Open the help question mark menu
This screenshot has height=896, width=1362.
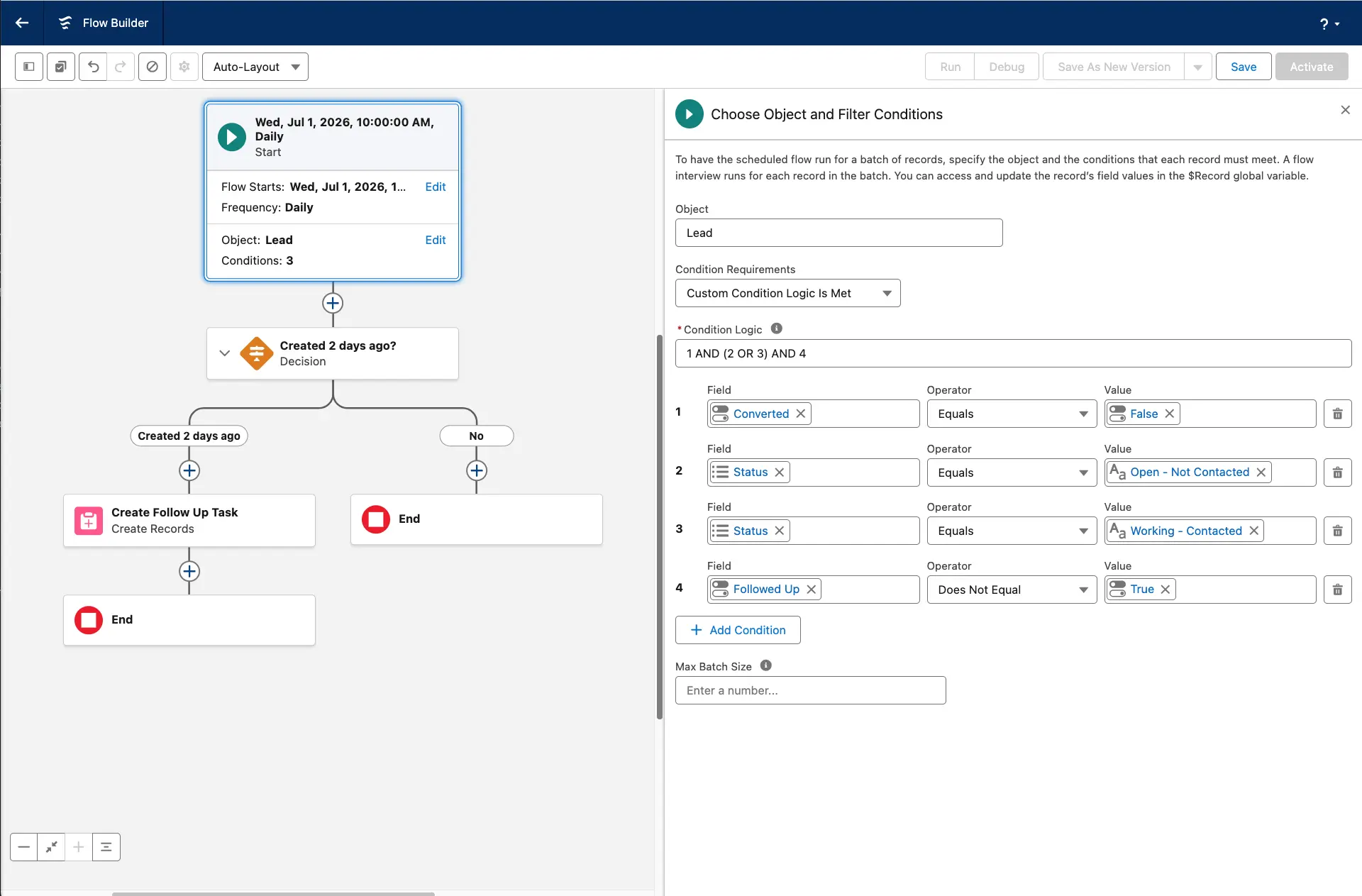click(x=1329, y=23)
